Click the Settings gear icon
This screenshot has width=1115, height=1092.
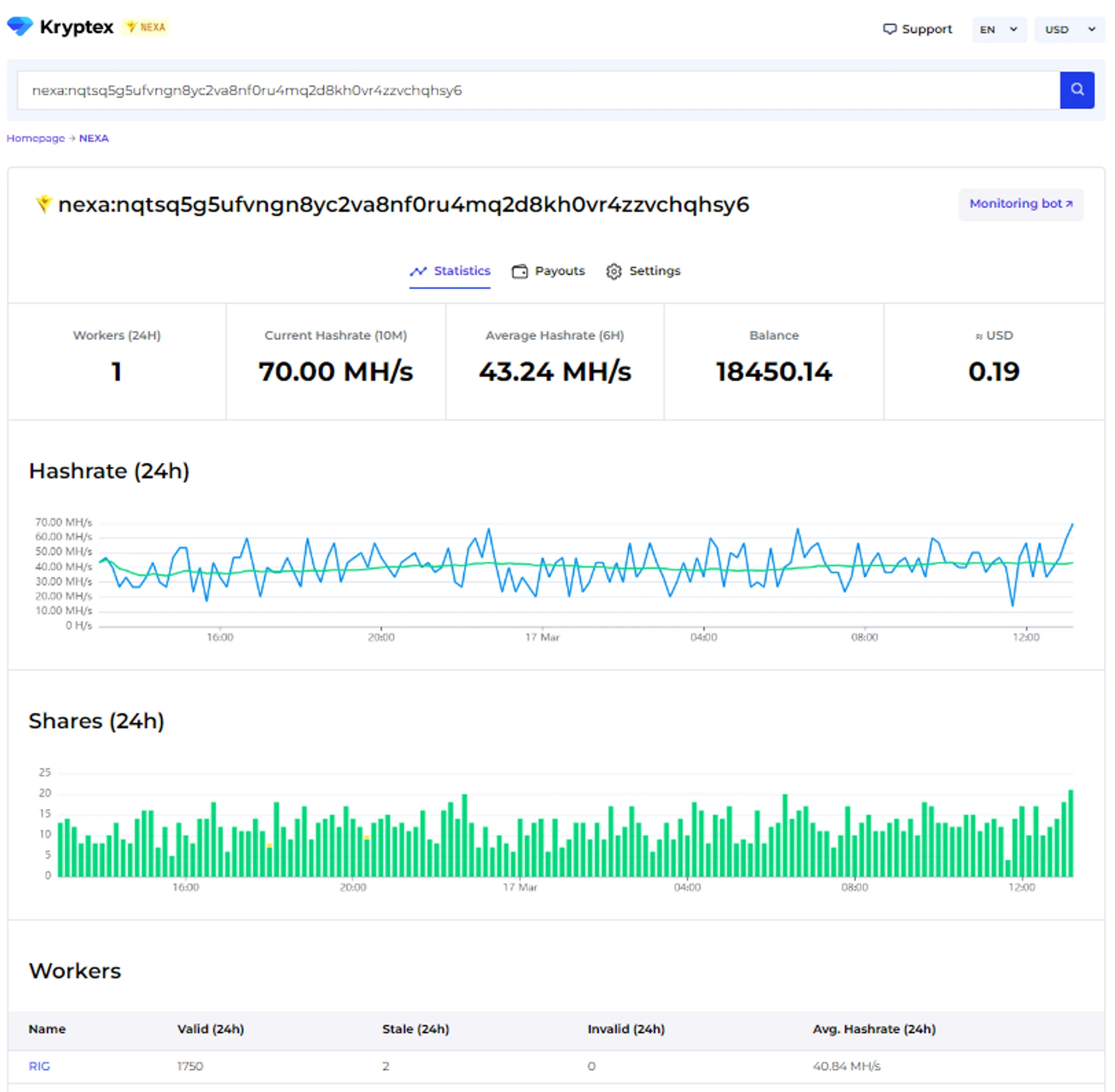(613, 271)
